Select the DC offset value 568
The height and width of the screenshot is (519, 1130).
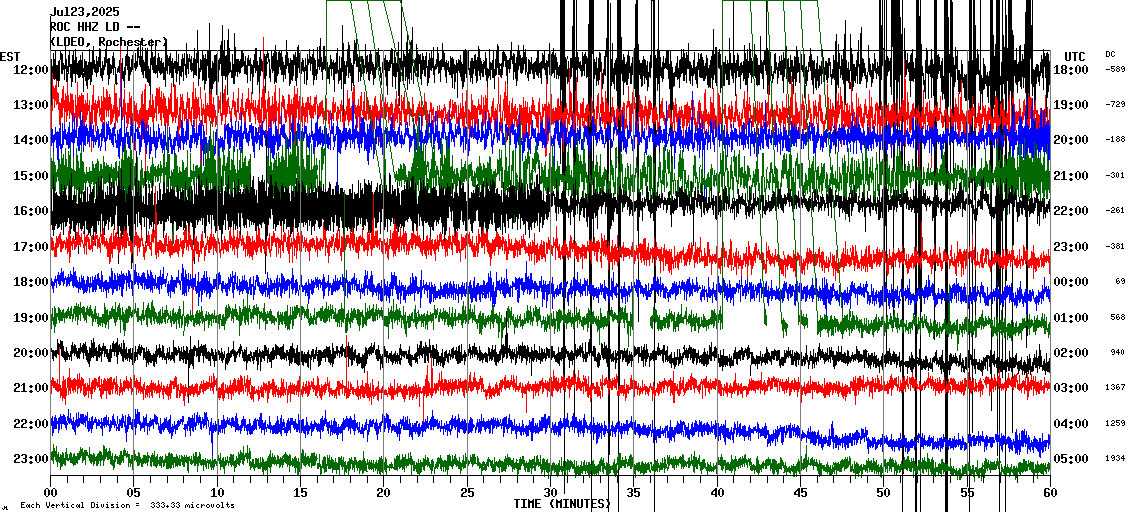pyautogui.click(x=1119, y=317)
